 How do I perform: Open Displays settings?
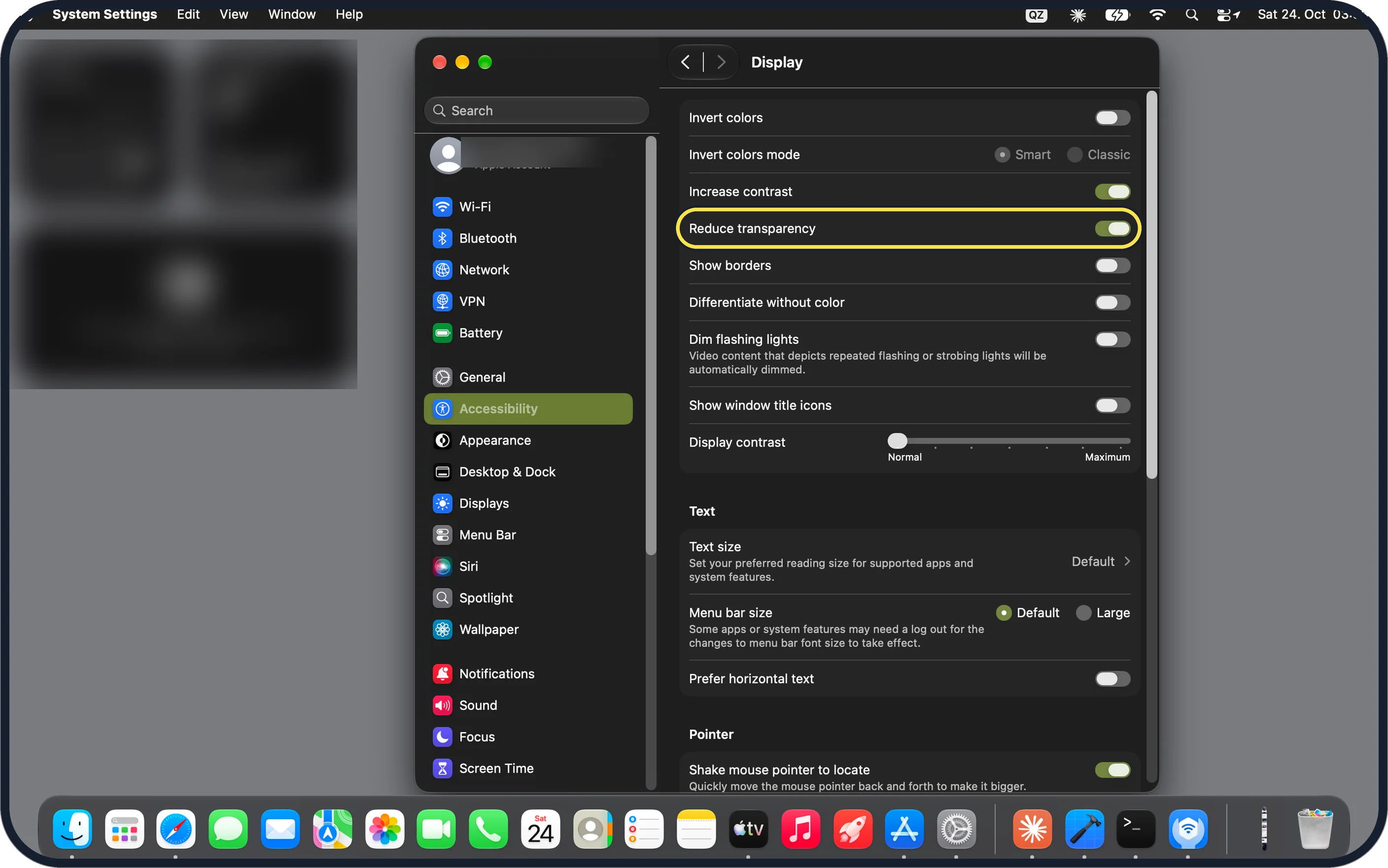(x=528, y=503)
